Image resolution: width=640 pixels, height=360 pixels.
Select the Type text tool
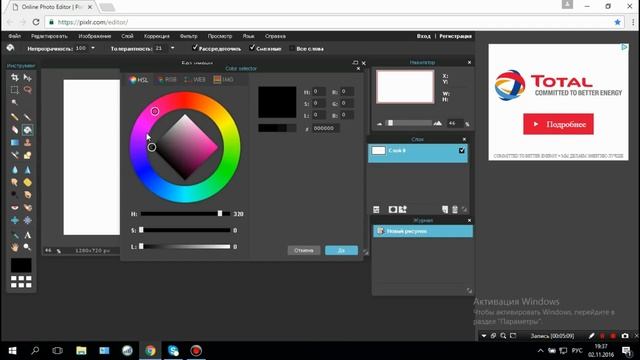pos(27,235)
